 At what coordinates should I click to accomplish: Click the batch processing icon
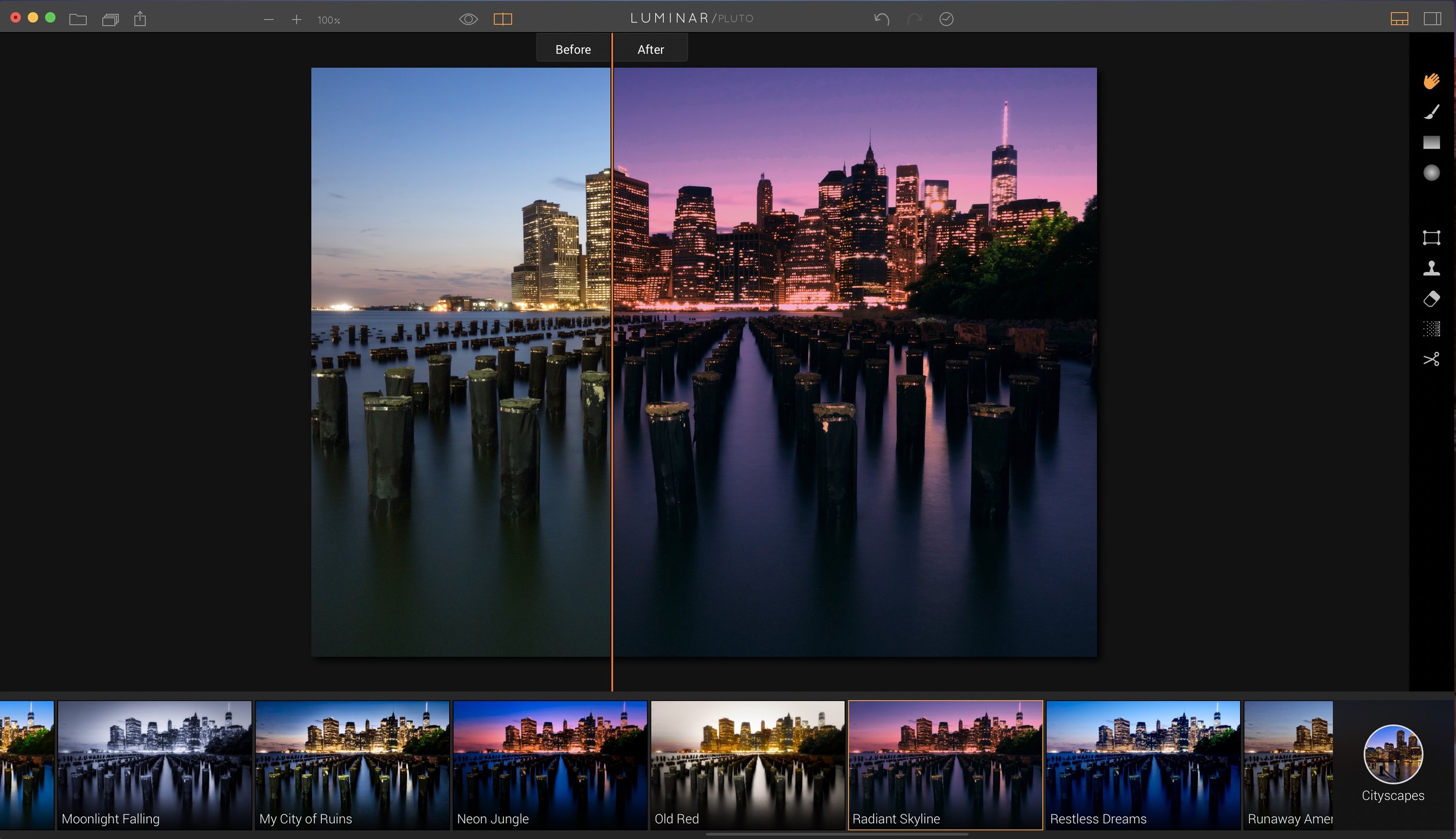110,20
